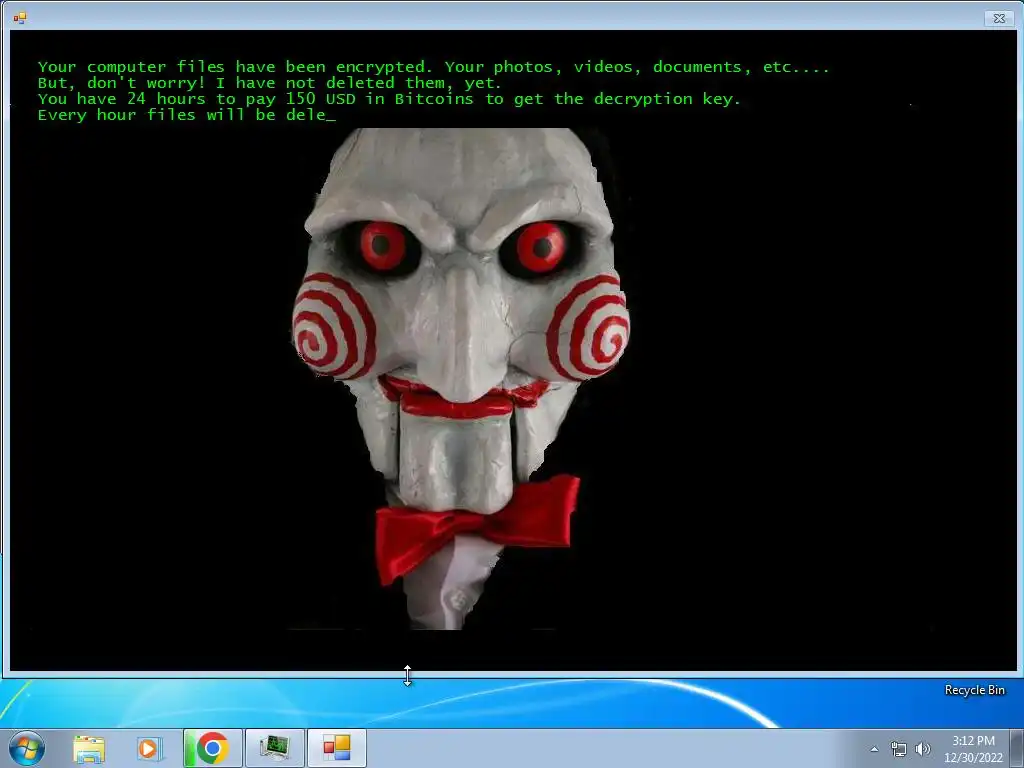
Task: Click text line 'Your computer files have been encrypted'
Action: pos(434,67)
